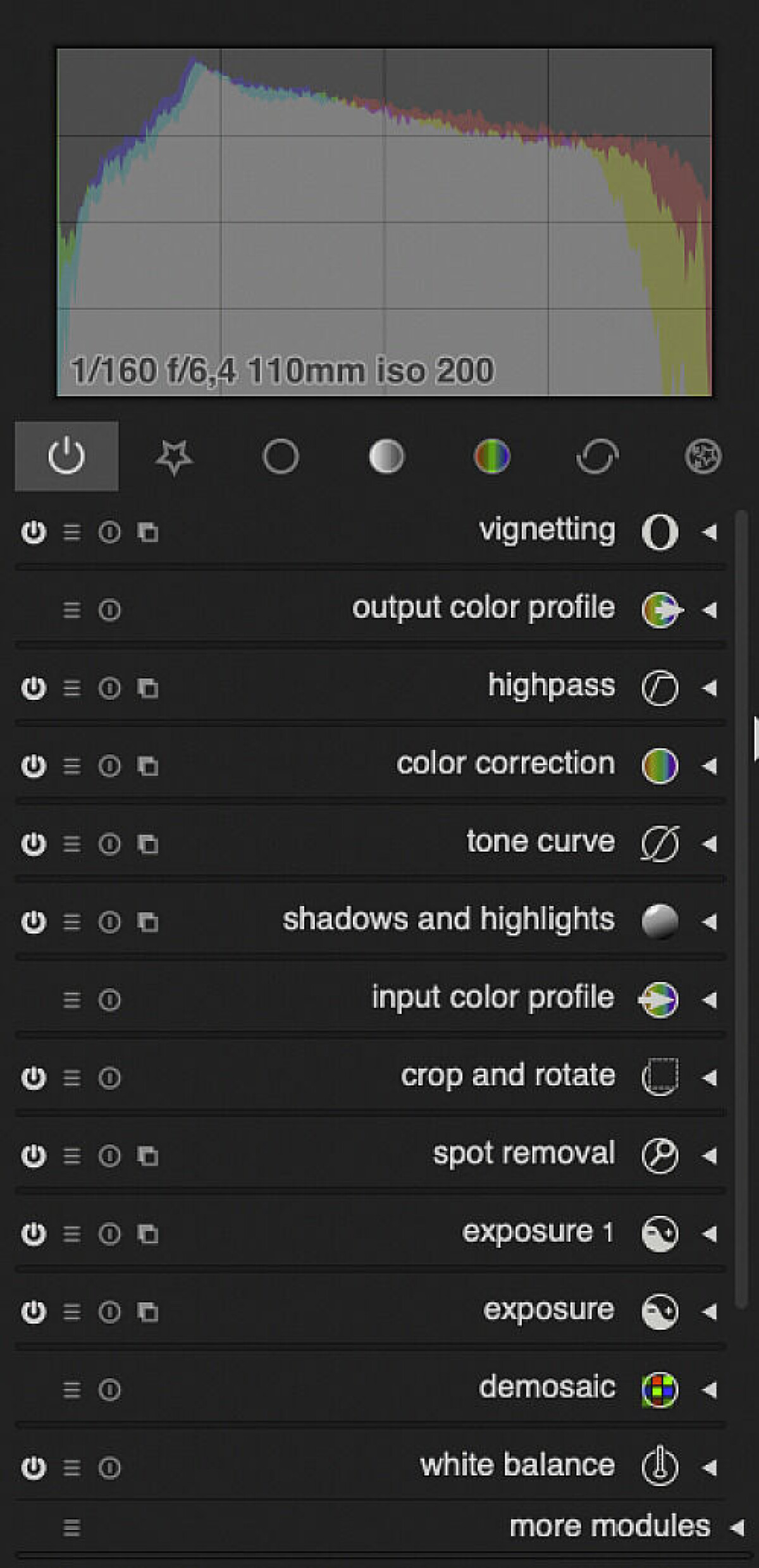759x1568 pixels.
Task: Click duplicate instance icon on exposure 1
Action: [148, 1234]
